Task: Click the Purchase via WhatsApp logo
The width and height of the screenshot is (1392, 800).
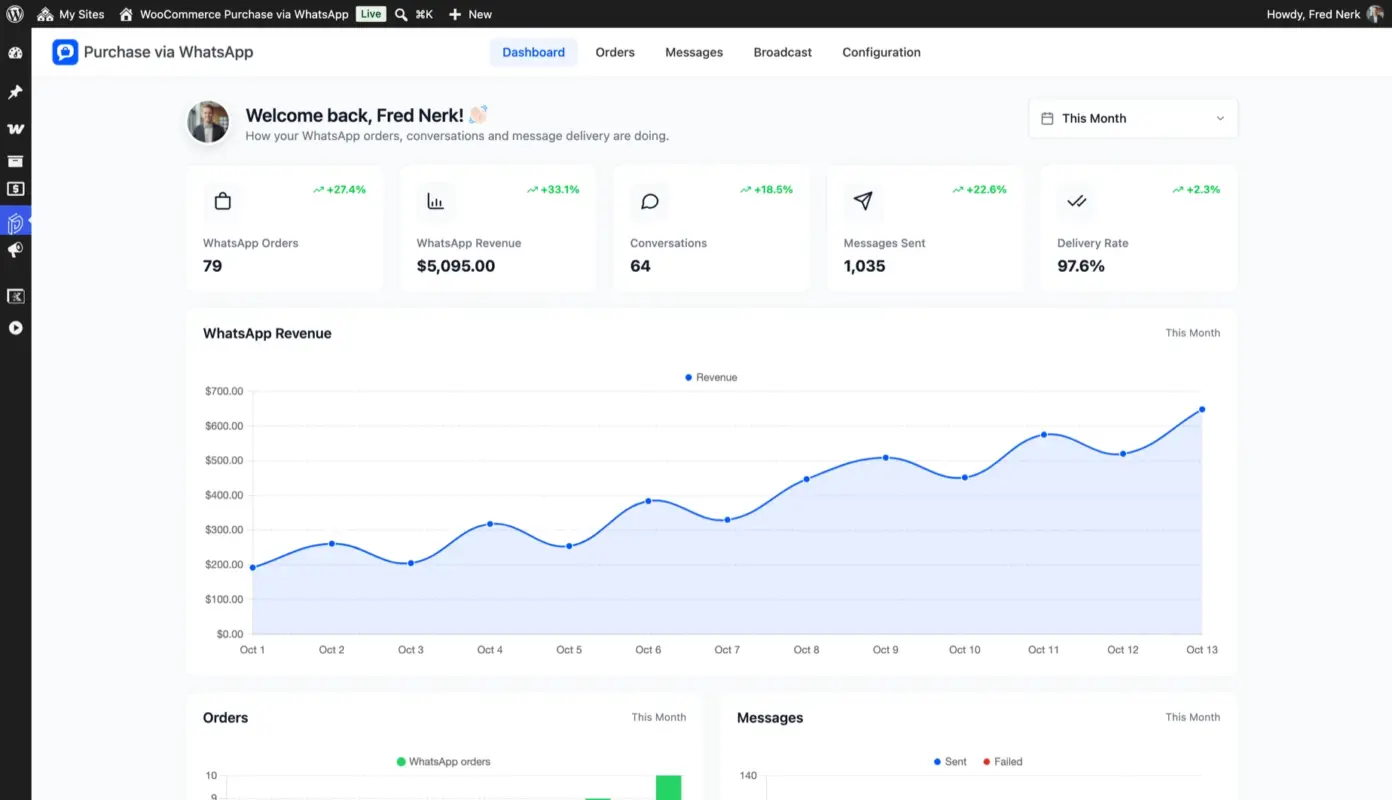Action: coord(65,52)
